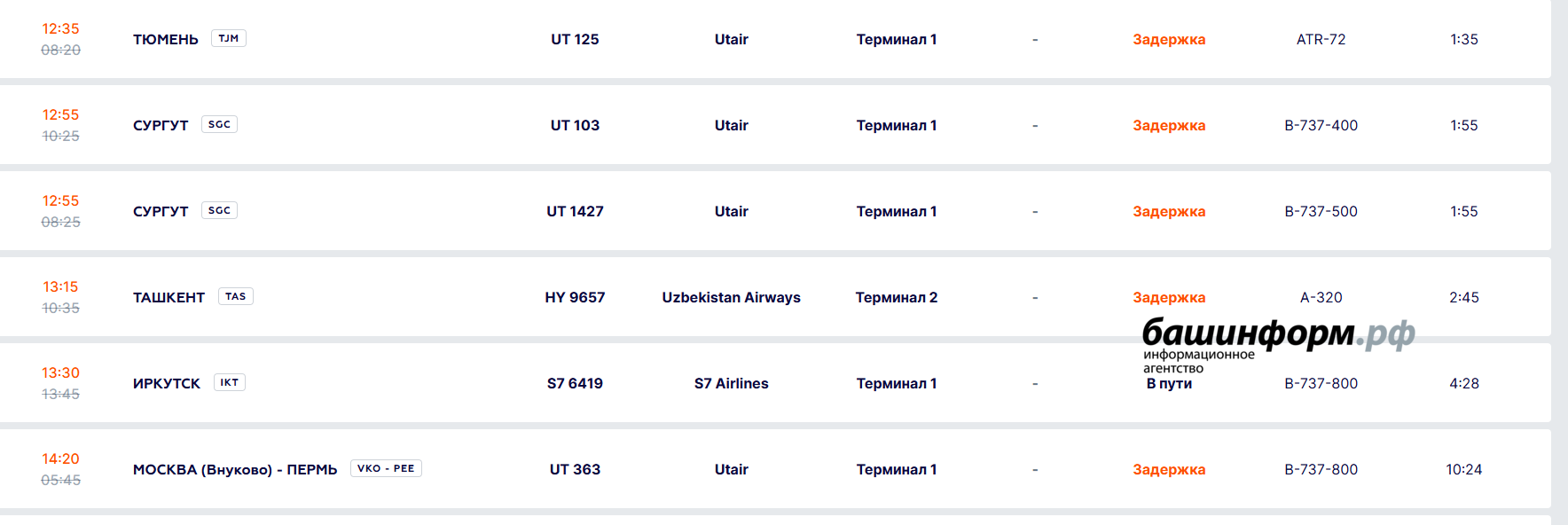Click the В пути flight status
The width and height of the screenshot is (1568, 525).
click(1169, 384)
